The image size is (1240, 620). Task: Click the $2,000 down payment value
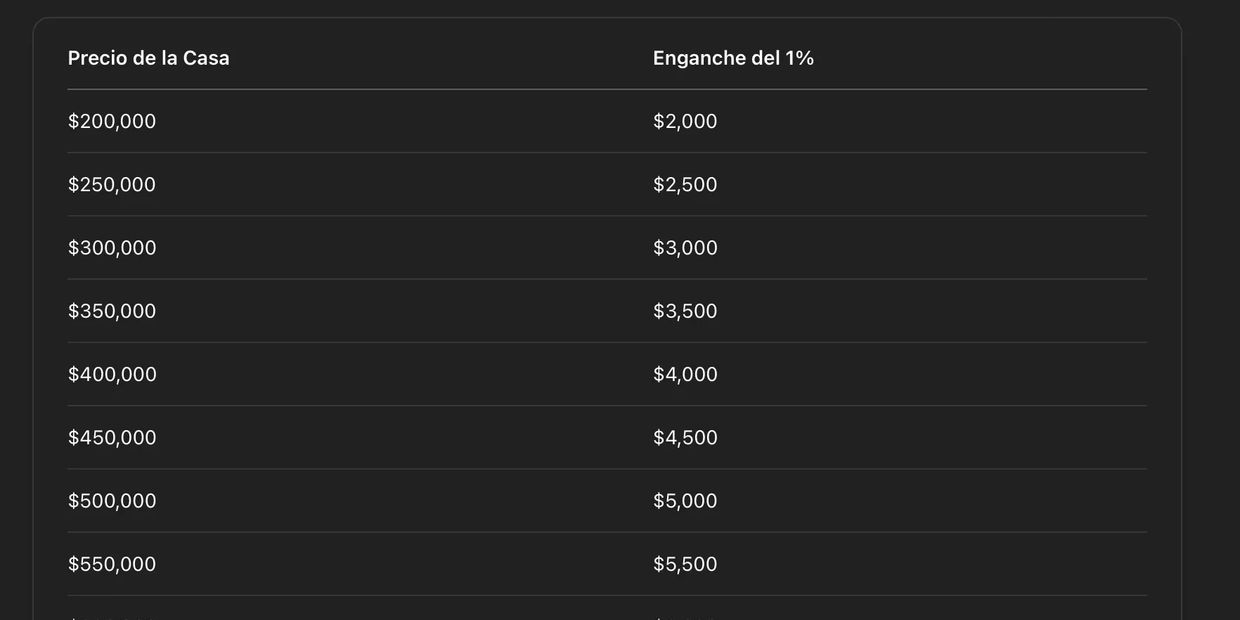click(685, 121)
